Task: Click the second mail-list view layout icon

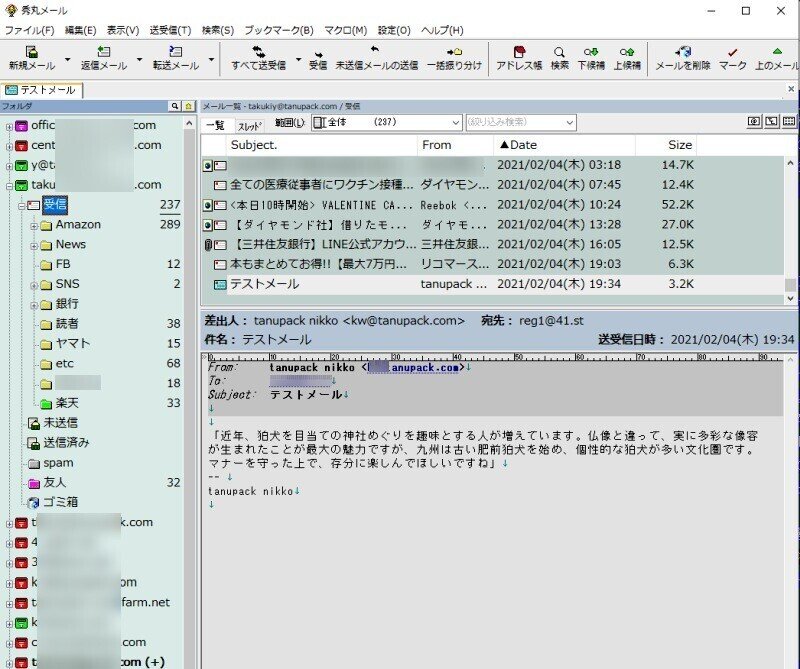Action: pyautogui.click(x=771, y=121)
